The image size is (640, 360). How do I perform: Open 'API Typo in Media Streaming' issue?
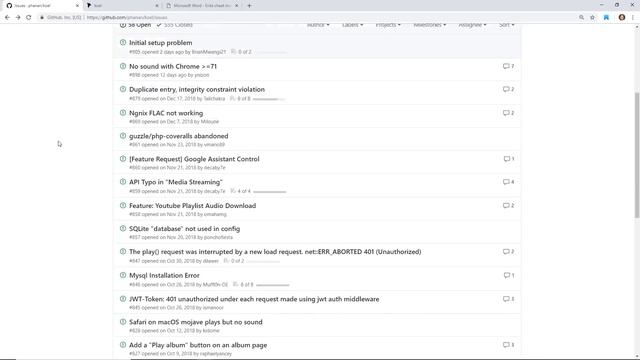[x=176, y=182]
